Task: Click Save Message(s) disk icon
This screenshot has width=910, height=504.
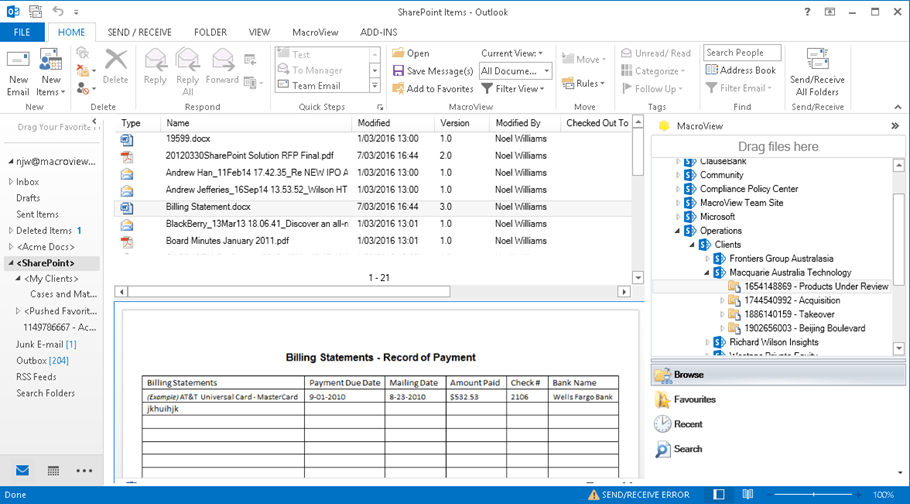Action: coord(398,71)
